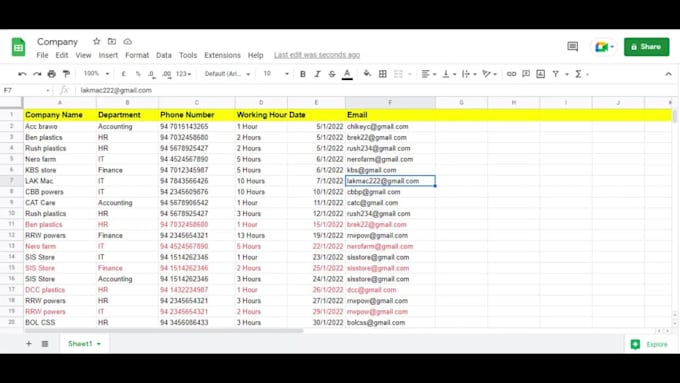680x383 pixels.
Task: Open the Borders tool
Action: click(382, 74)
